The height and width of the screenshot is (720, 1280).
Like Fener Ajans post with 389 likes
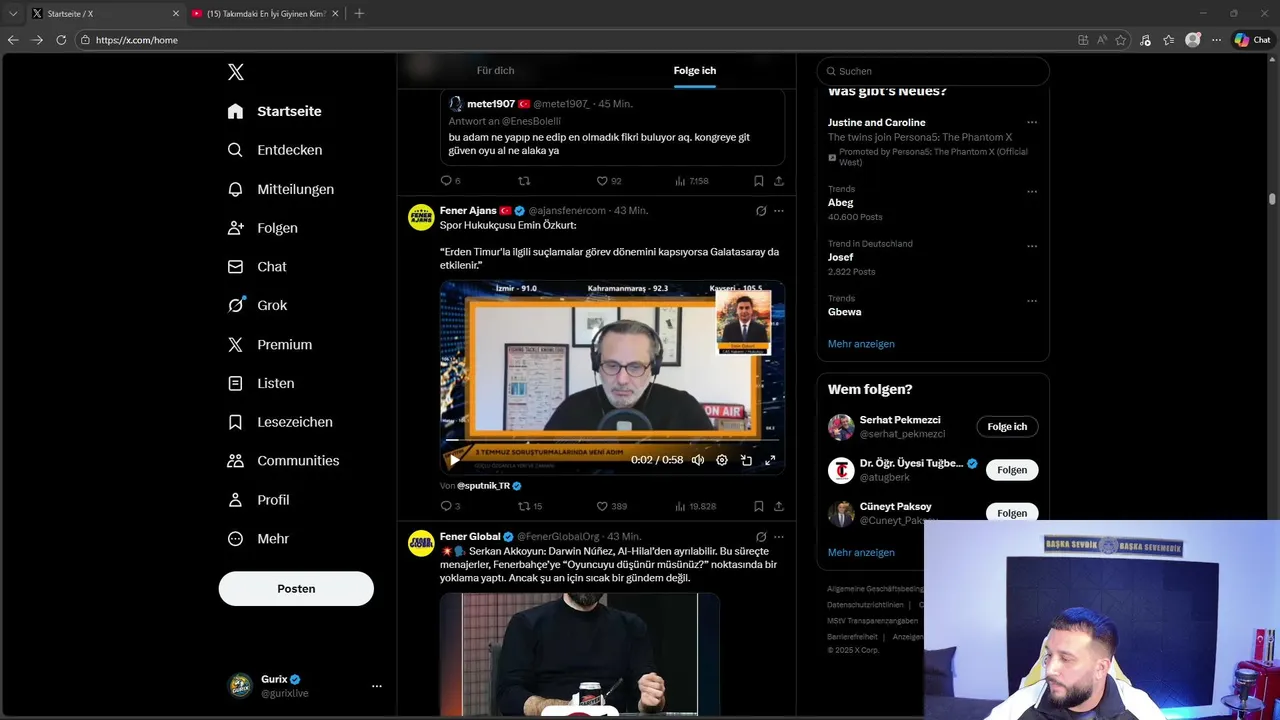611,506
